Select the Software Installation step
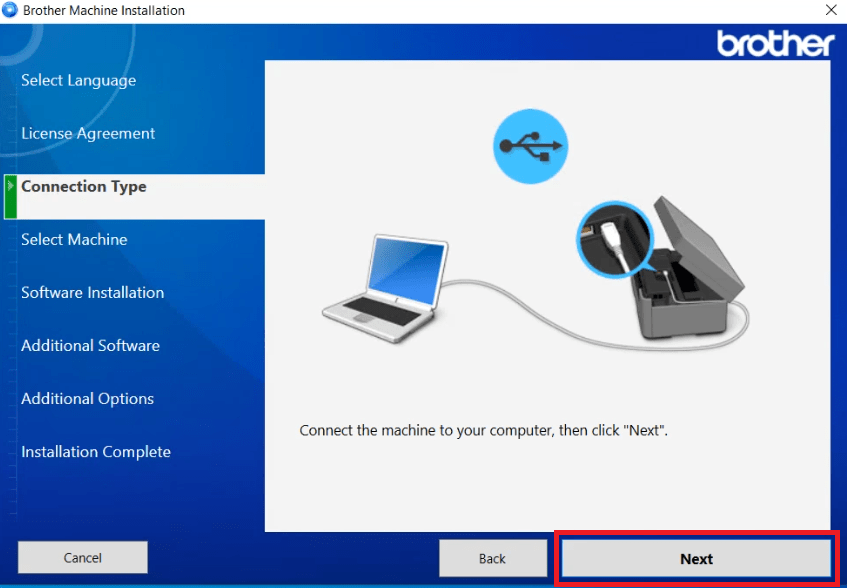The height and width of the screenshot is (588, 847). tap(92, 292)
